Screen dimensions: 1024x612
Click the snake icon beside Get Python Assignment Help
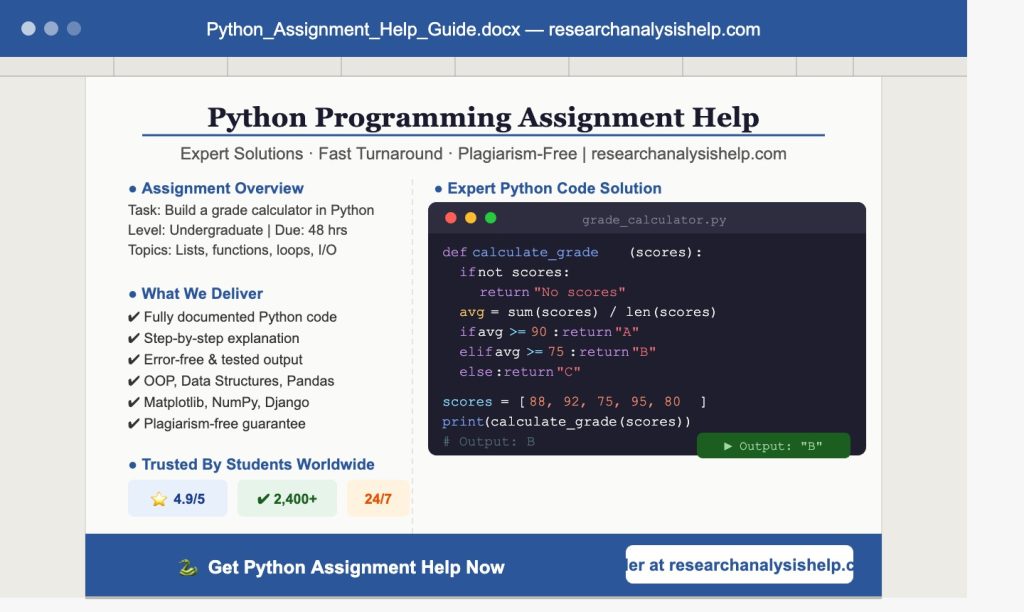(x=188, y=567)
